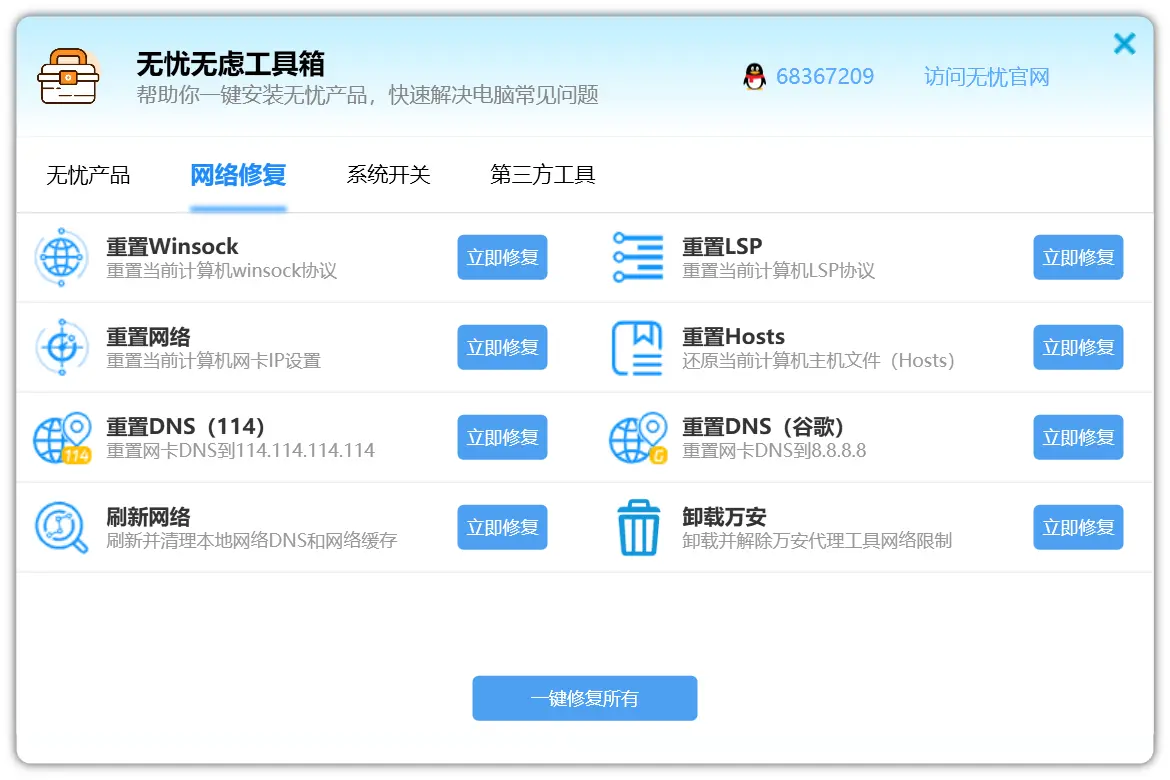The width and height of the screenshot is (1170, 780).
Task: Open the 访问无忧官网 link
Action: tap(986, 77)
